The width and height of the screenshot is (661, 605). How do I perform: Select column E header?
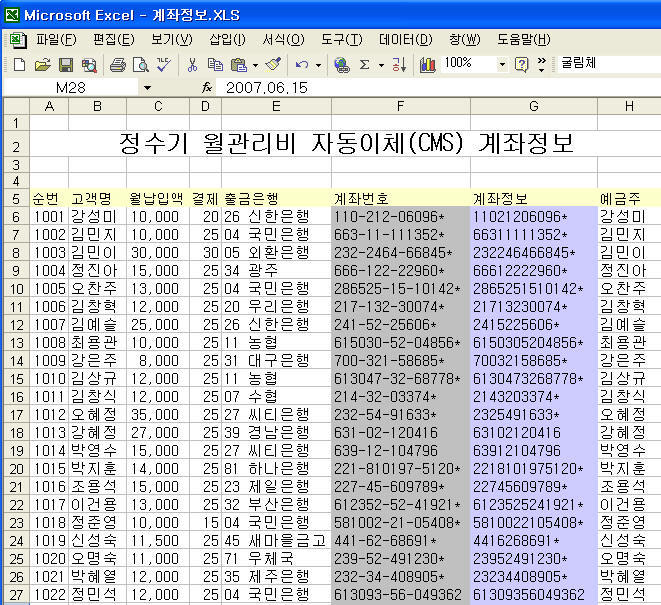point(276,106)
